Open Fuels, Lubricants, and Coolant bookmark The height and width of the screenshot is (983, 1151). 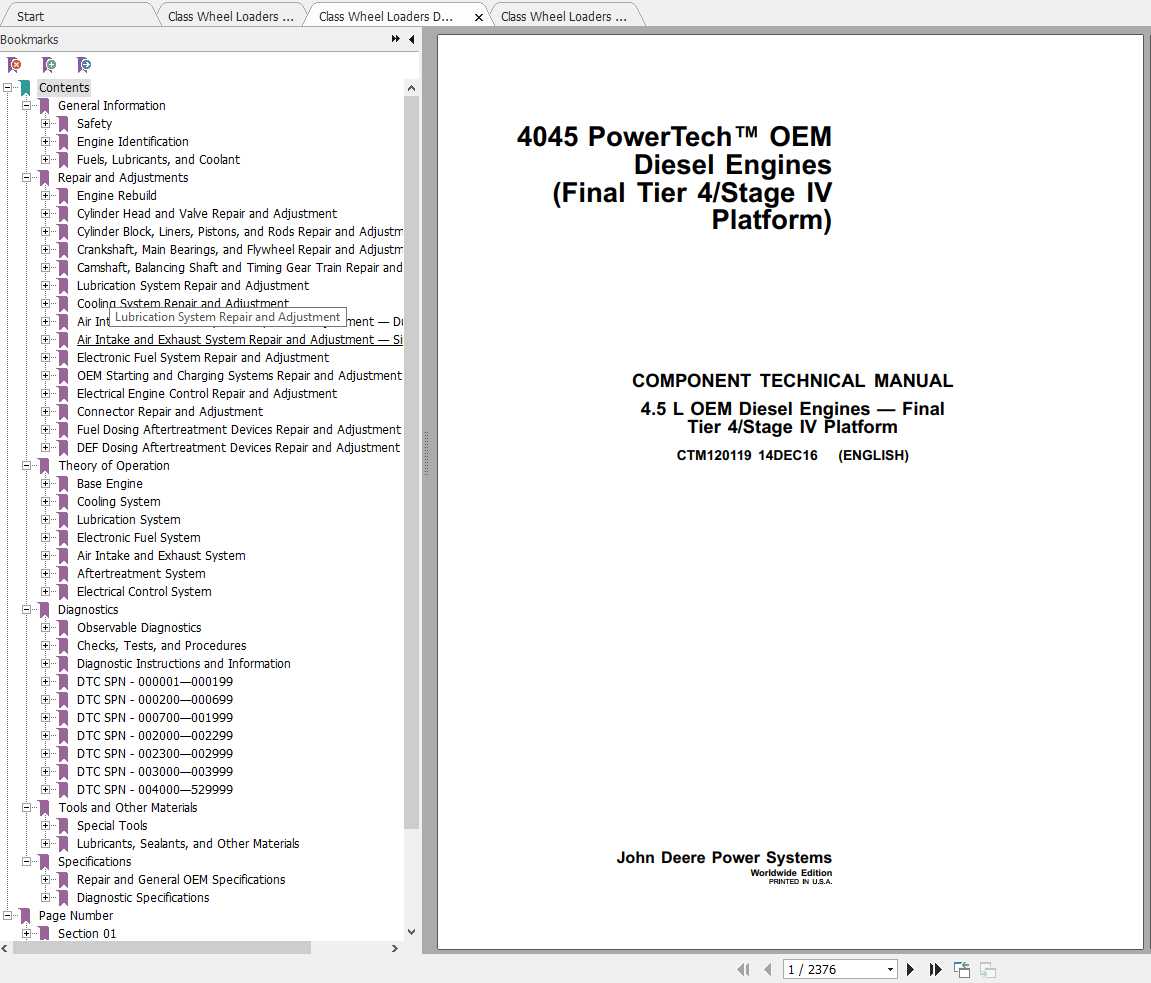click(x=159, y=160)
